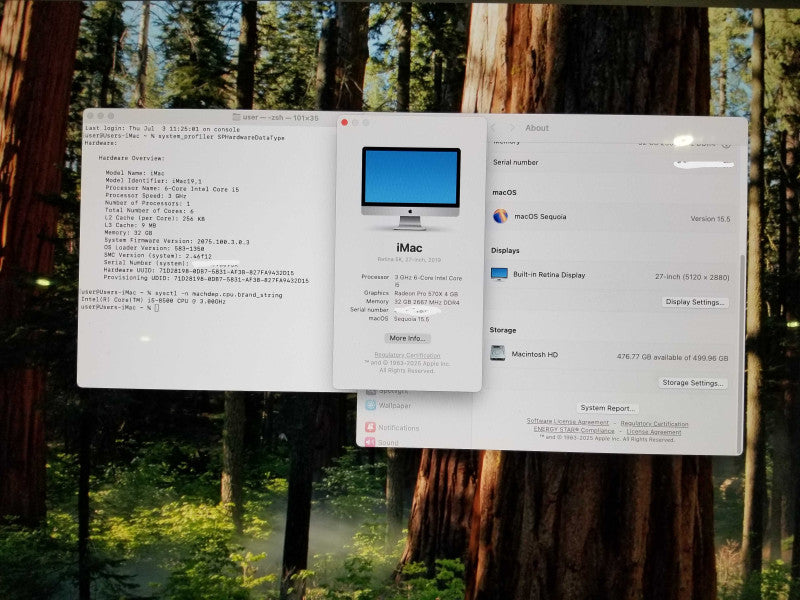This screenshot has height=600, width=800.
Task: Close the About This Mac window with red button
Action: [344, 122]
